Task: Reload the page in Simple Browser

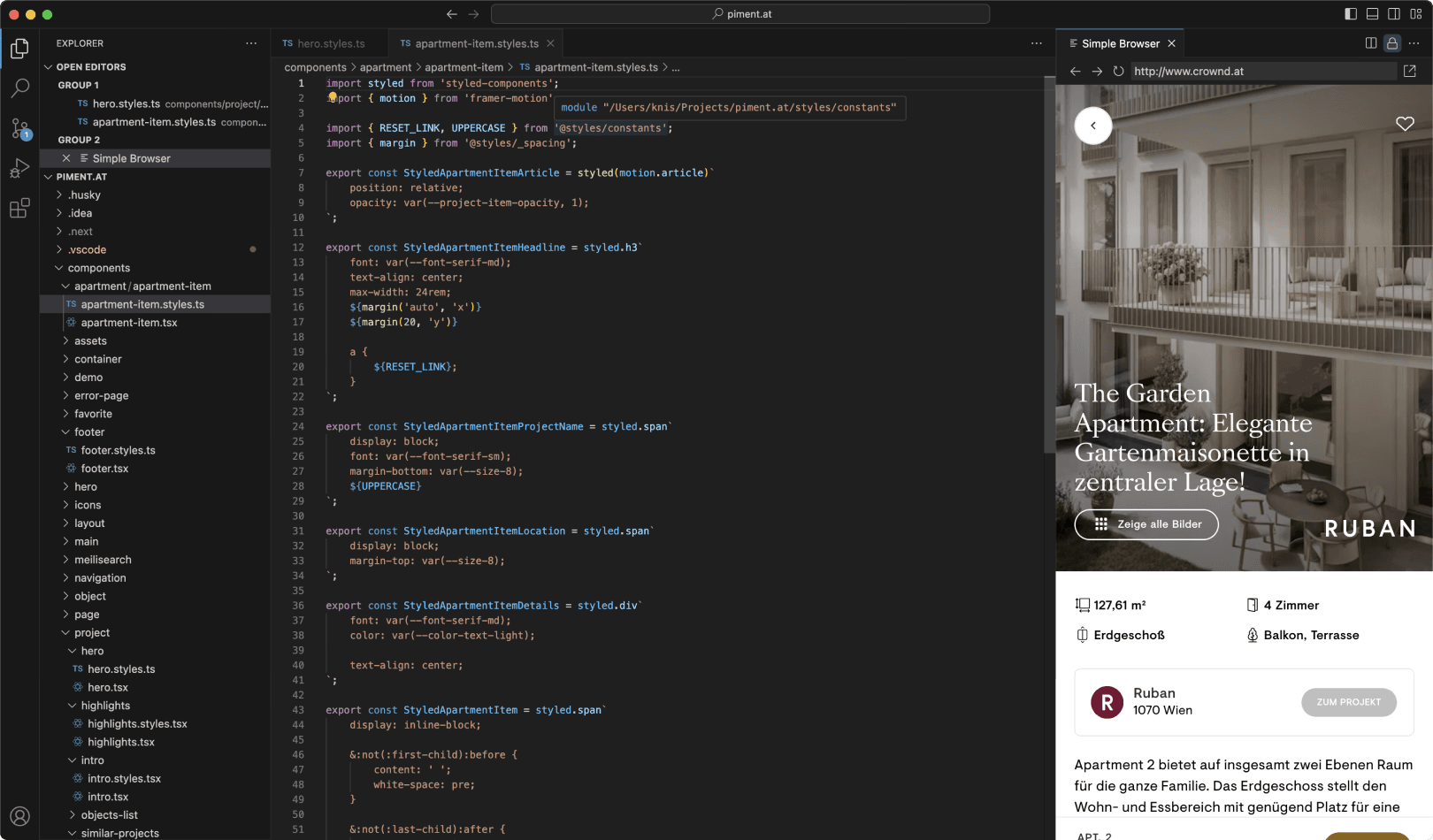Action: 1118,72
